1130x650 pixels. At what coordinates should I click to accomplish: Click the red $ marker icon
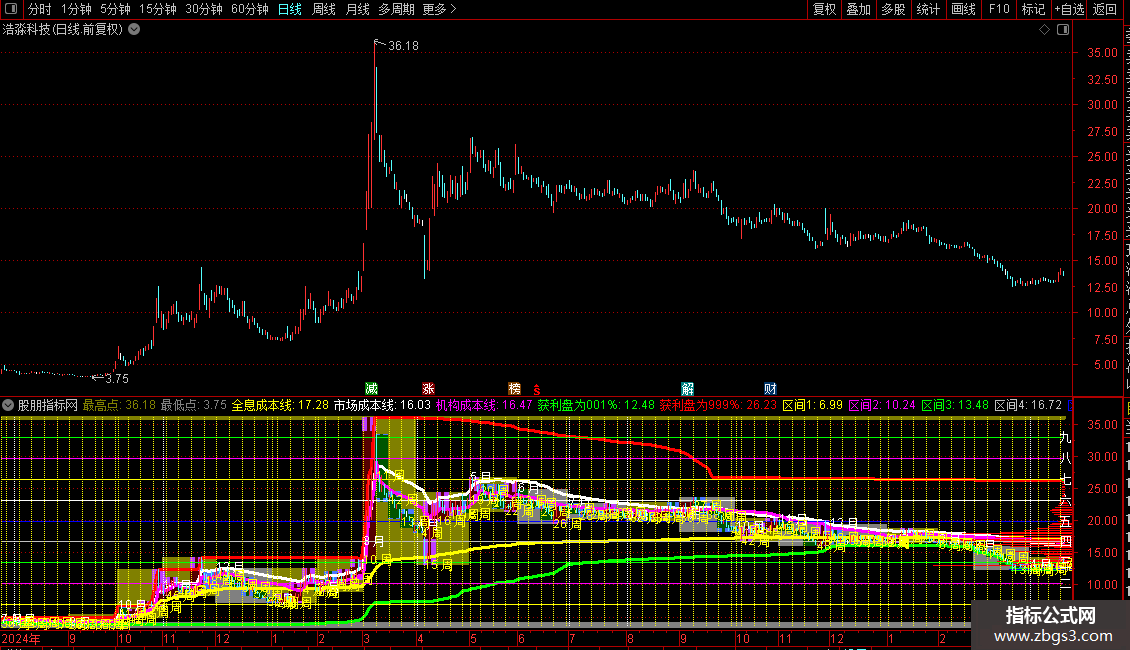point(537,389)
